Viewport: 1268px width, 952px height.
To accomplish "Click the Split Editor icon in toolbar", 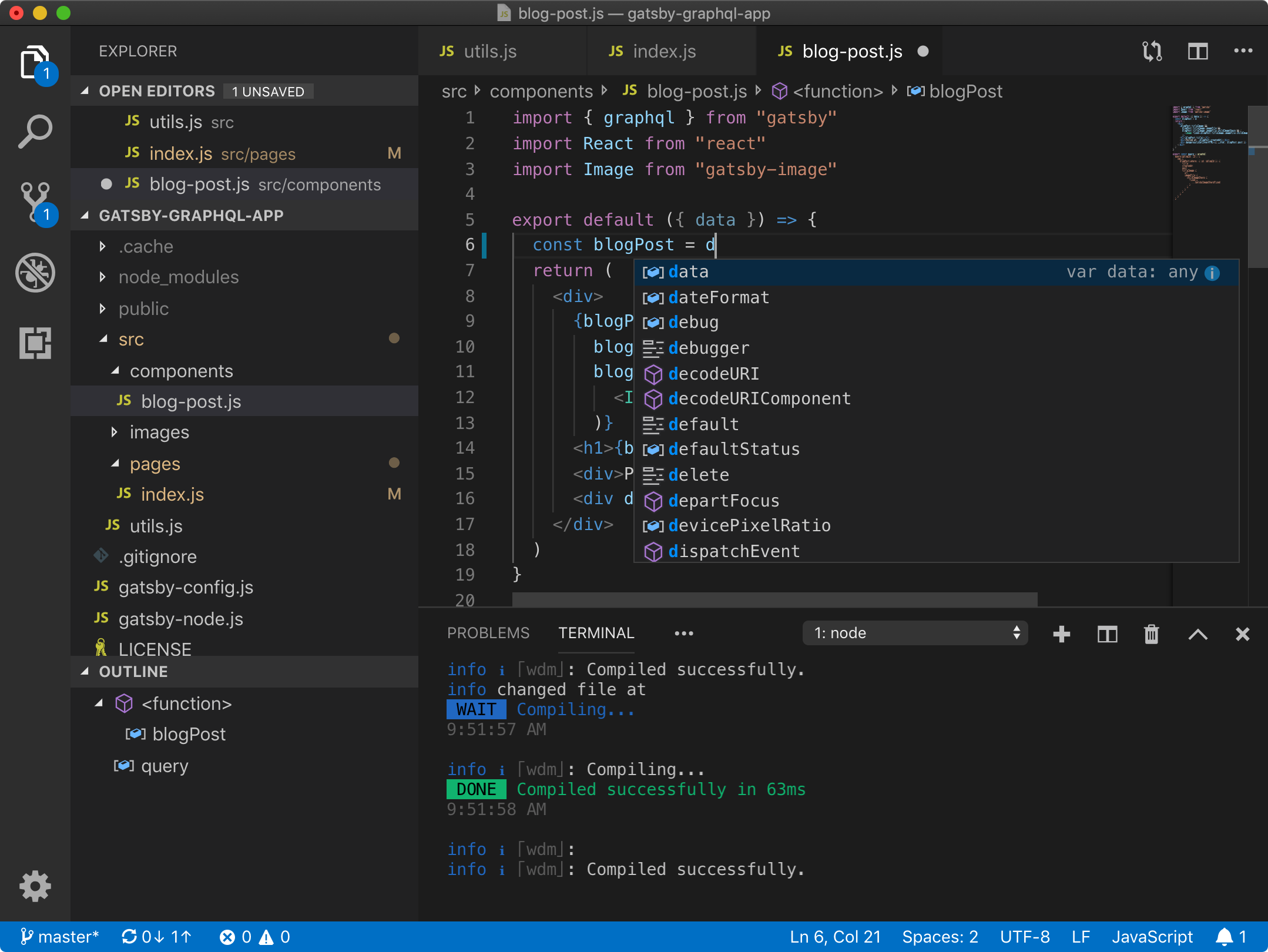I will pyautogui.click(x=1197, y=50).
